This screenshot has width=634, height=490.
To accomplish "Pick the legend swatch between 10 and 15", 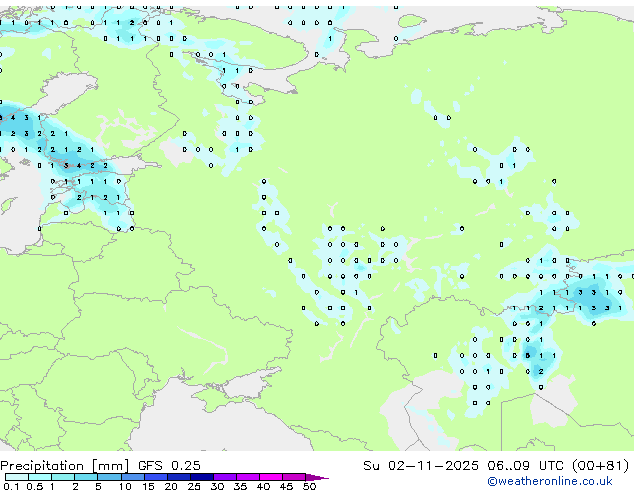I will 133,477.
